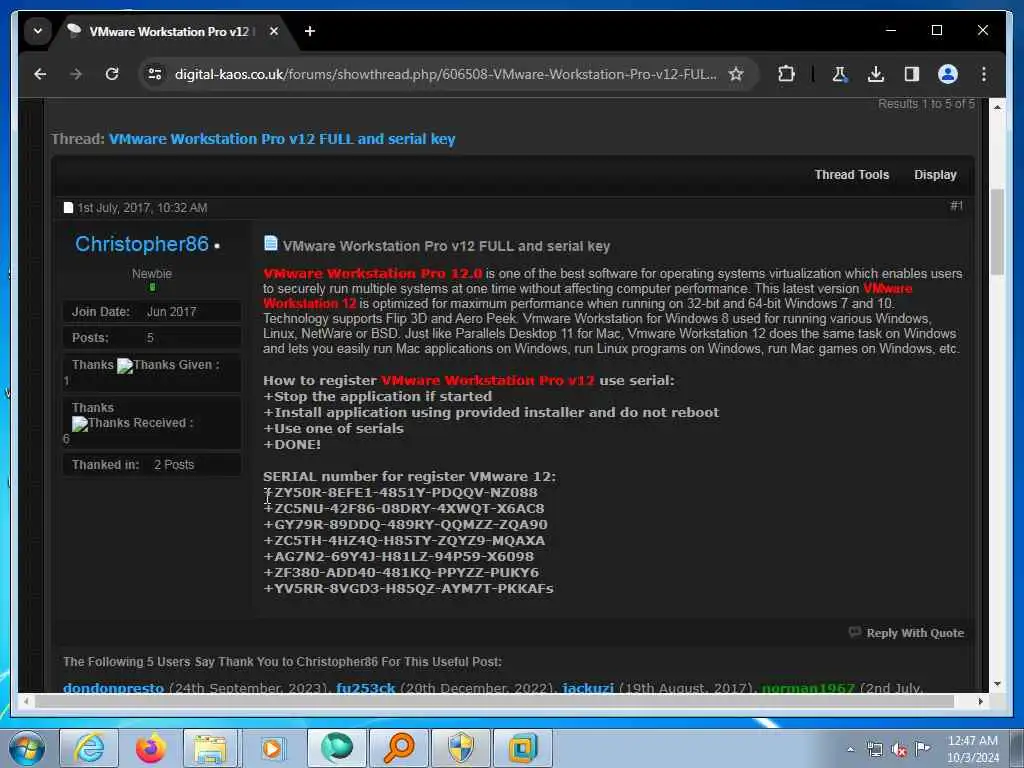Close the VMware Workstation Pro v12 tab
Image resolution: width=1024 pixels, height=768 pixels.
point(274,31)
